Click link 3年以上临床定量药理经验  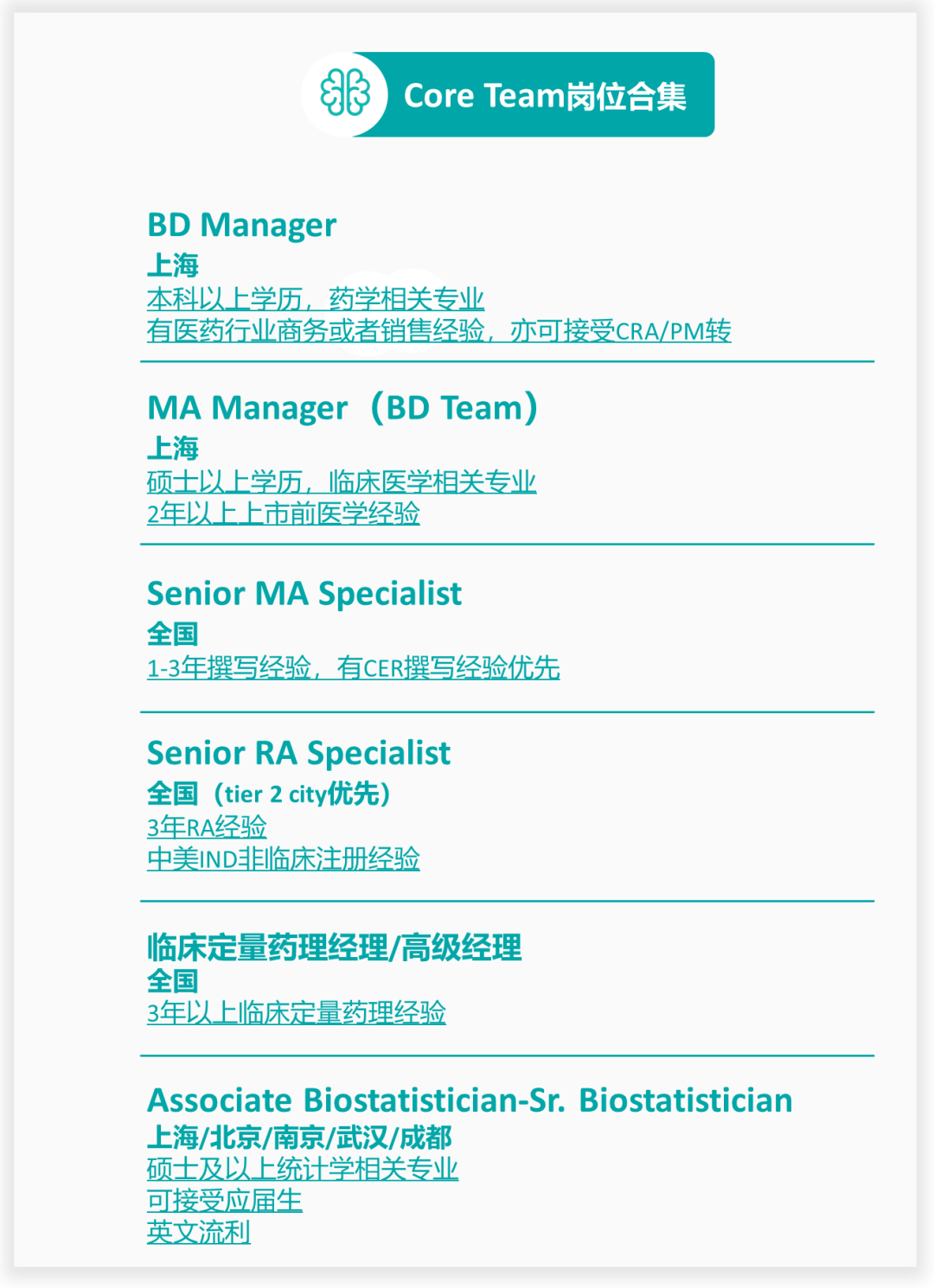pos(297,1012)
